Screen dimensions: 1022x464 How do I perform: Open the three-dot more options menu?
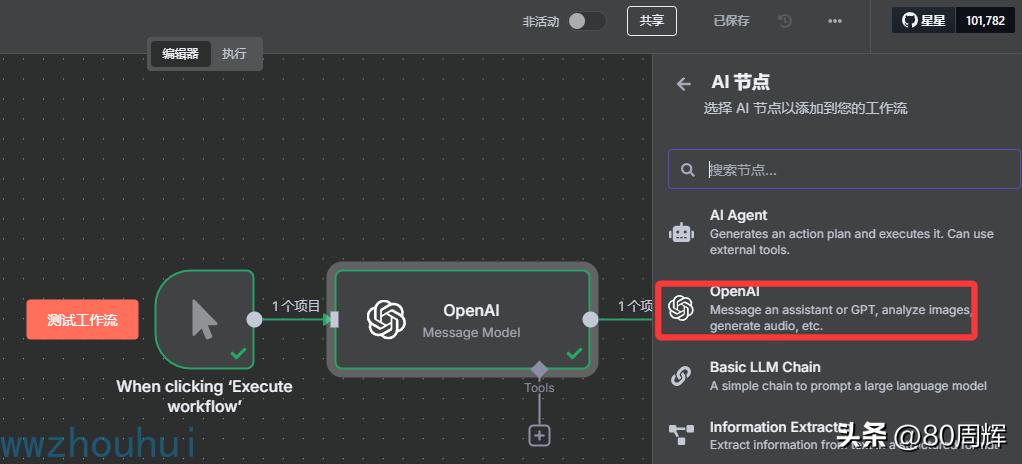click(x=834, y=21)
